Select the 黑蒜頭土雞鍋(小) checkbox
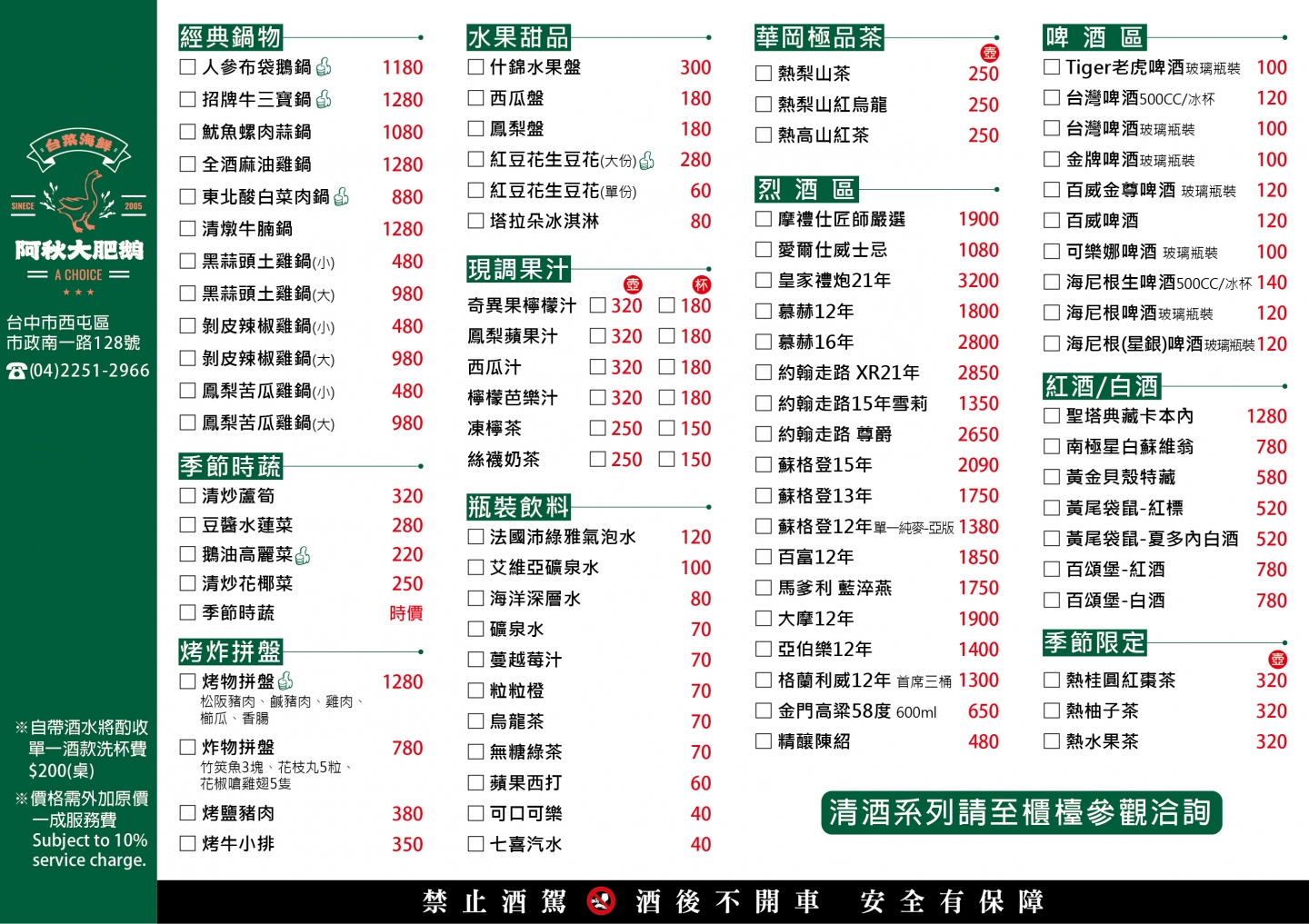The width and height of the screenshot is (1309, 924). (x=188, y=262)
